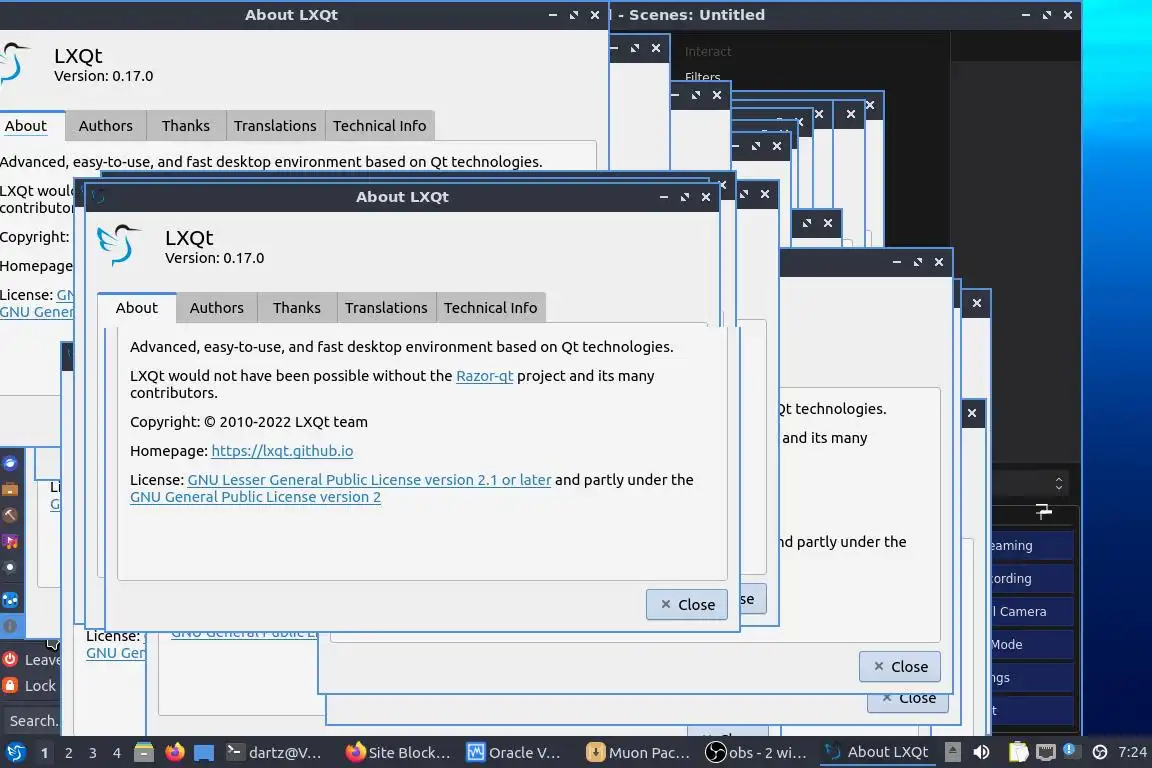This screenshot has width=1152, height=768.
Task: Click the clock showing 7:24
Action: pyautogui.click(x=1132, y=752)
